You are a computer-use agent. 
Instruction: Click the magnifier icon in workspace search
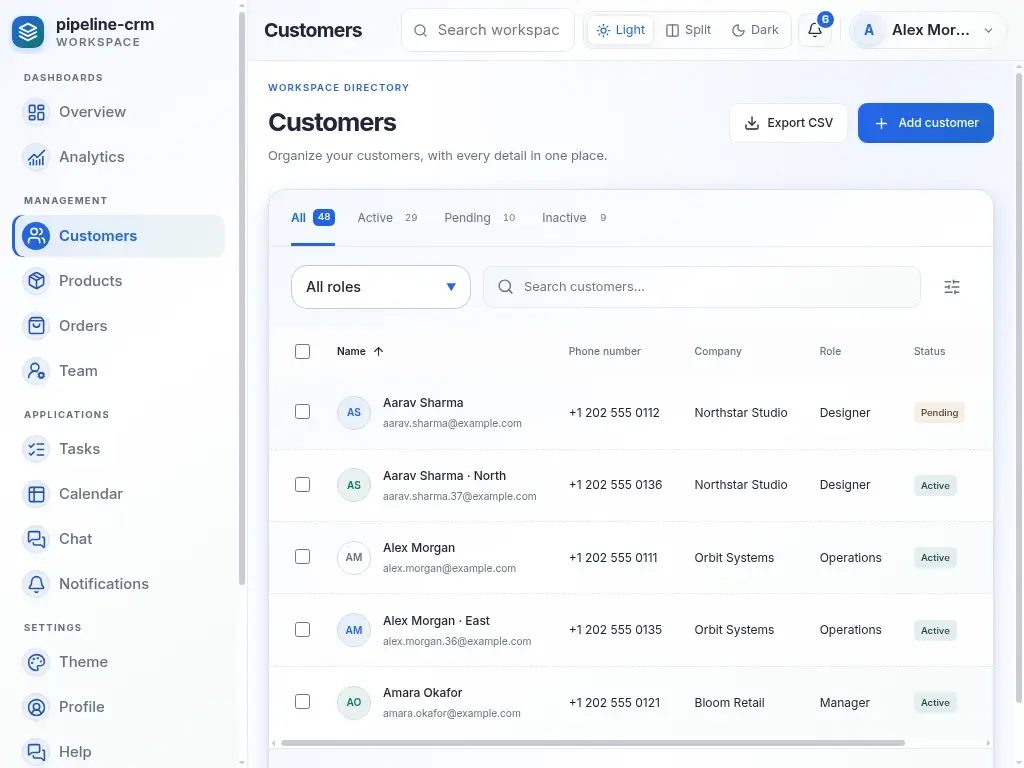click(x=421, y=31)
